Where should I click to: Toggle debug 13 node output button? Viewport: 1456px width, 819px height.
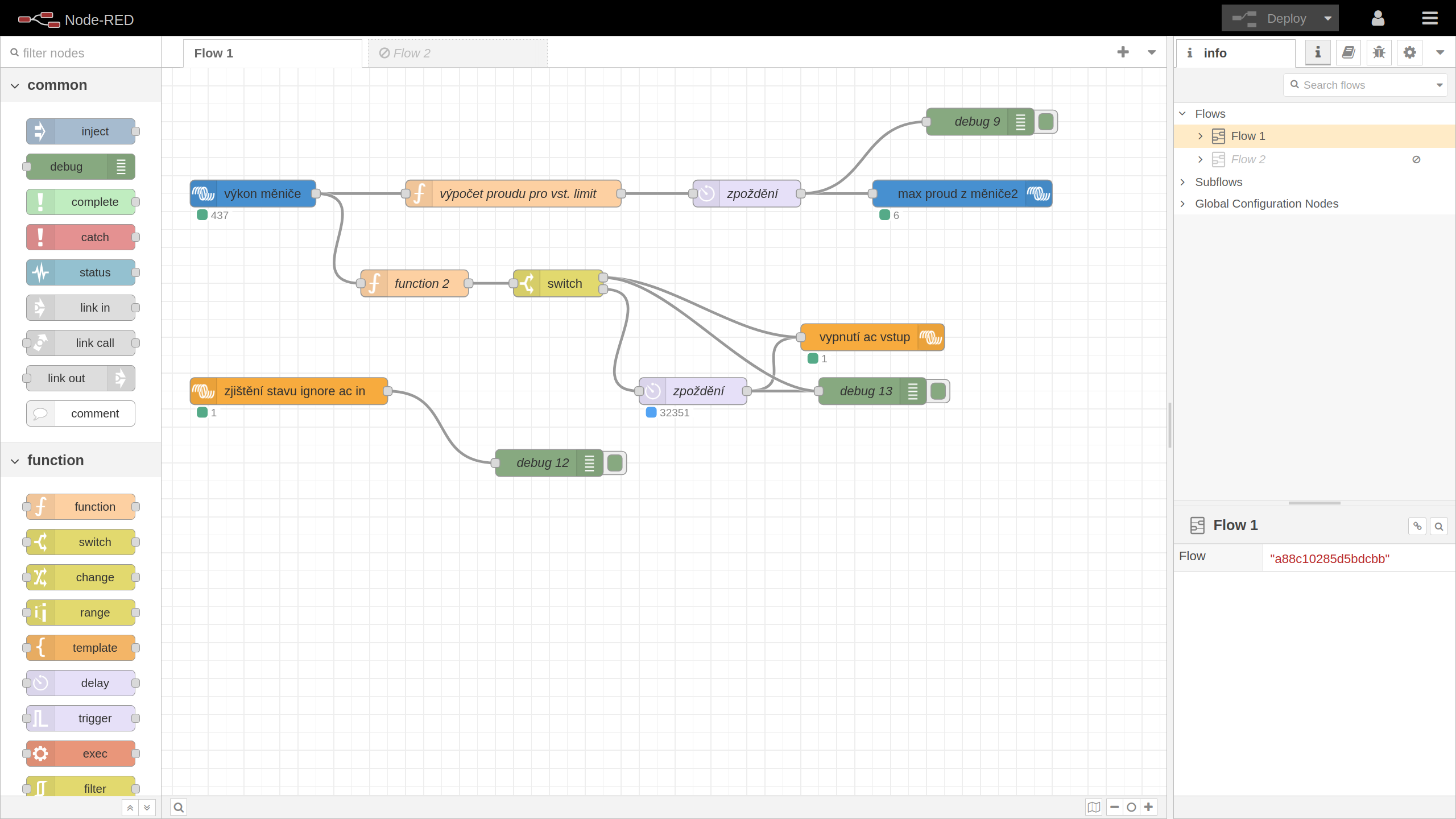[939, 391]
